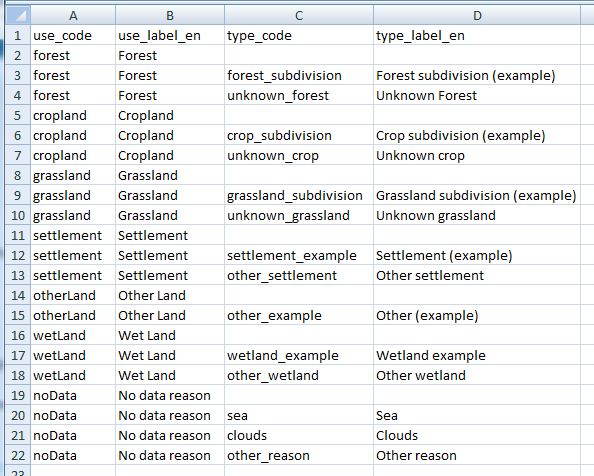Click cell containing Other reason

[x=477, y=455]
